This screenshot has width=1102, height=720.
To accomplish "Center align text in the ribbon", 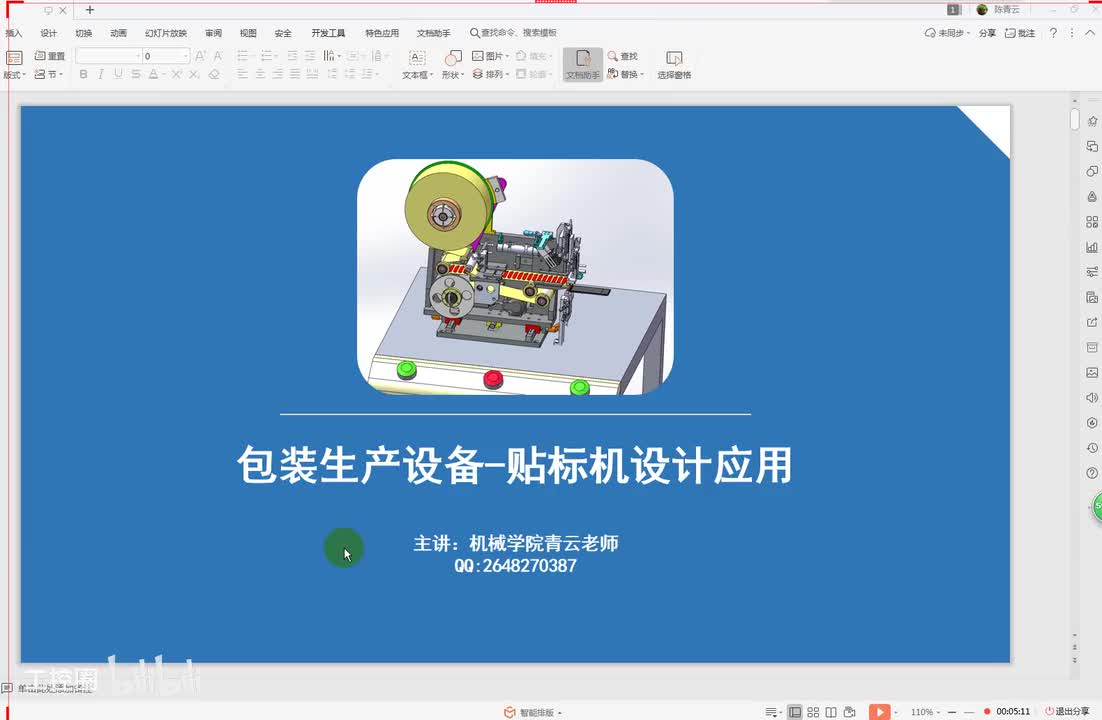I will click(260, 74).
